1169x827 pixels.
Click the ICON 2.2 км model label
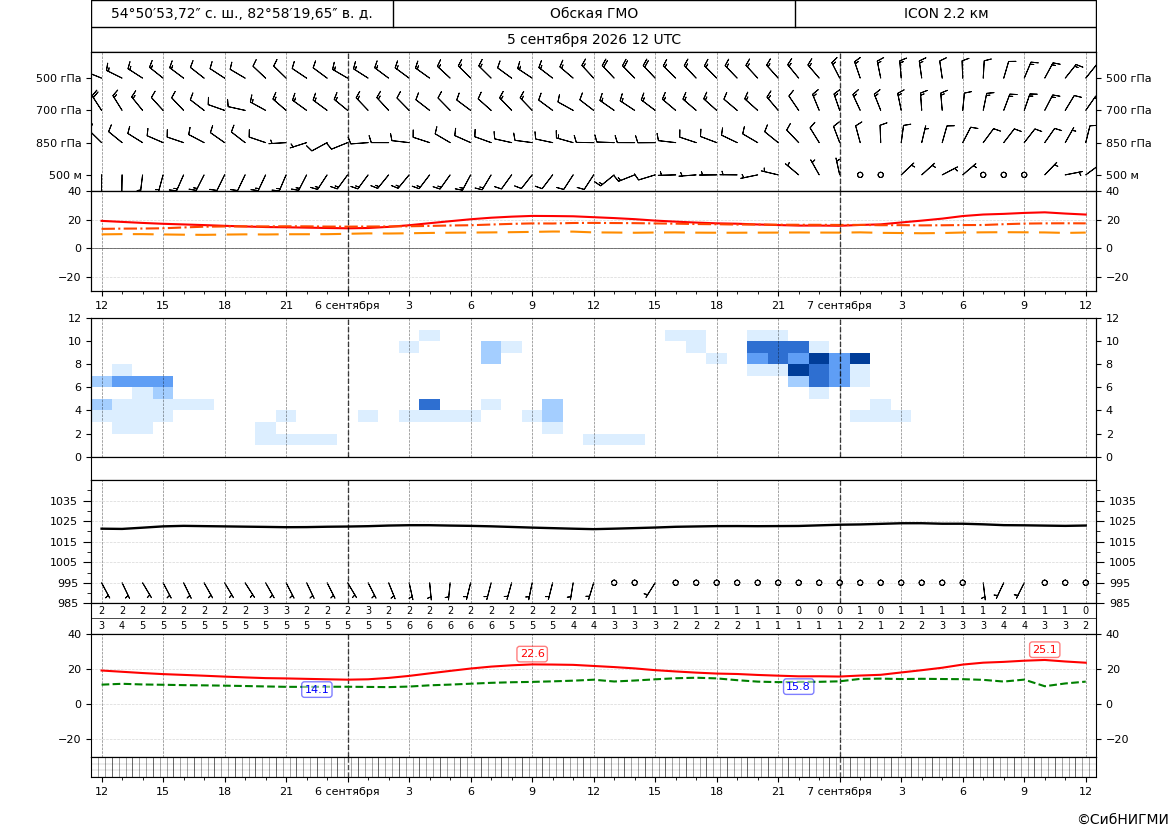946,13
